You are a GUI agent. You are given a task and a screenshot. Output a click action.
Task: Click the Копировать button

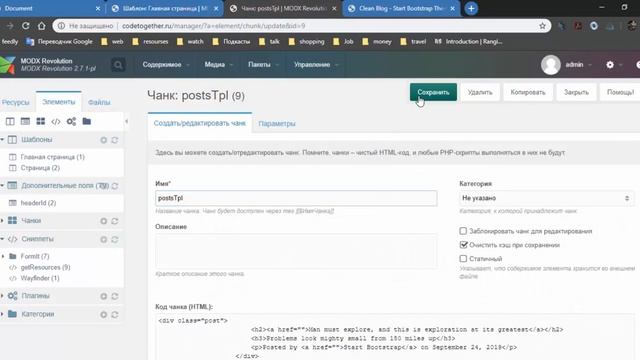pos(528,92)
